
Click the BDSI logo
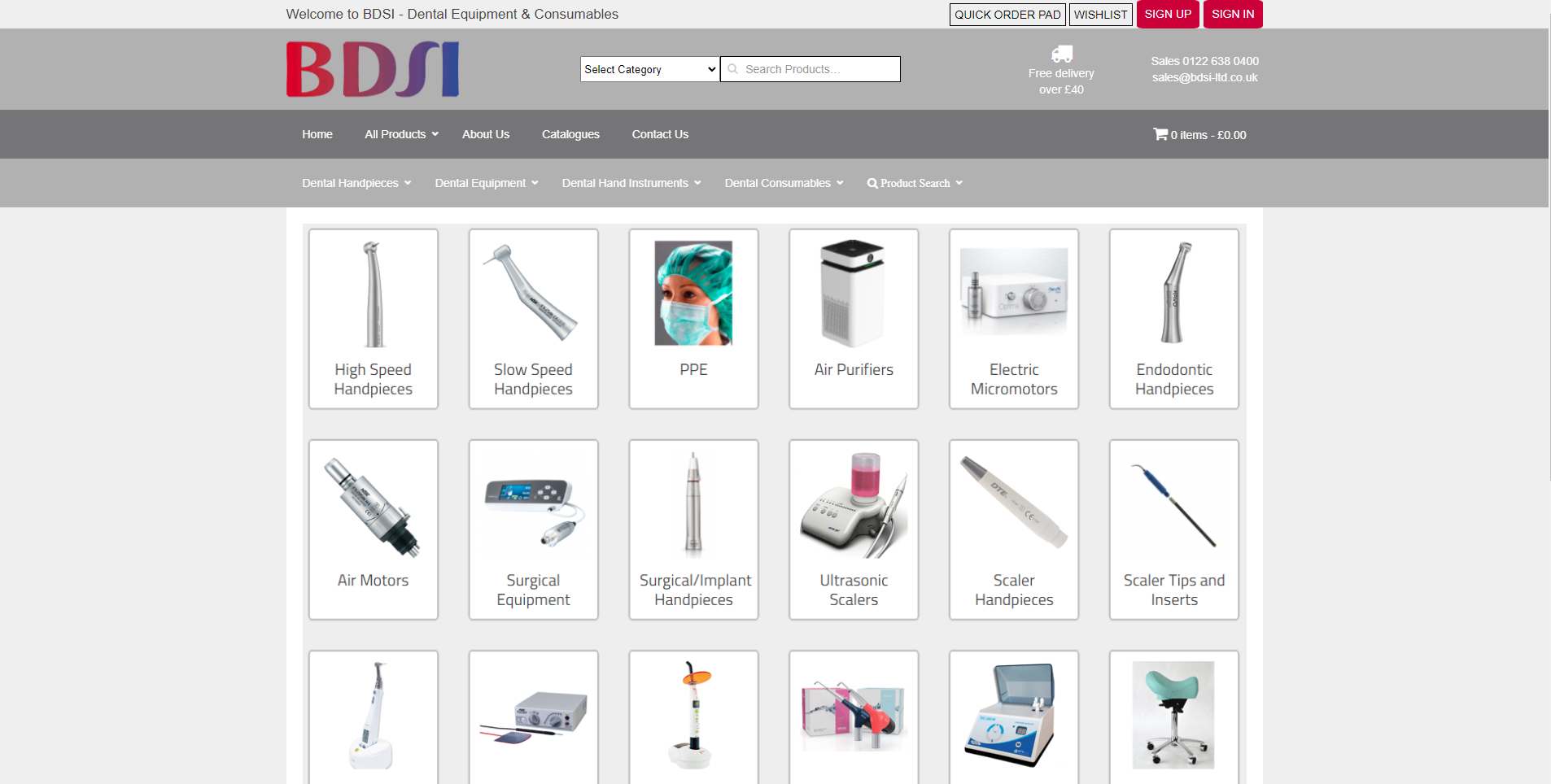[x=373, y=70]
